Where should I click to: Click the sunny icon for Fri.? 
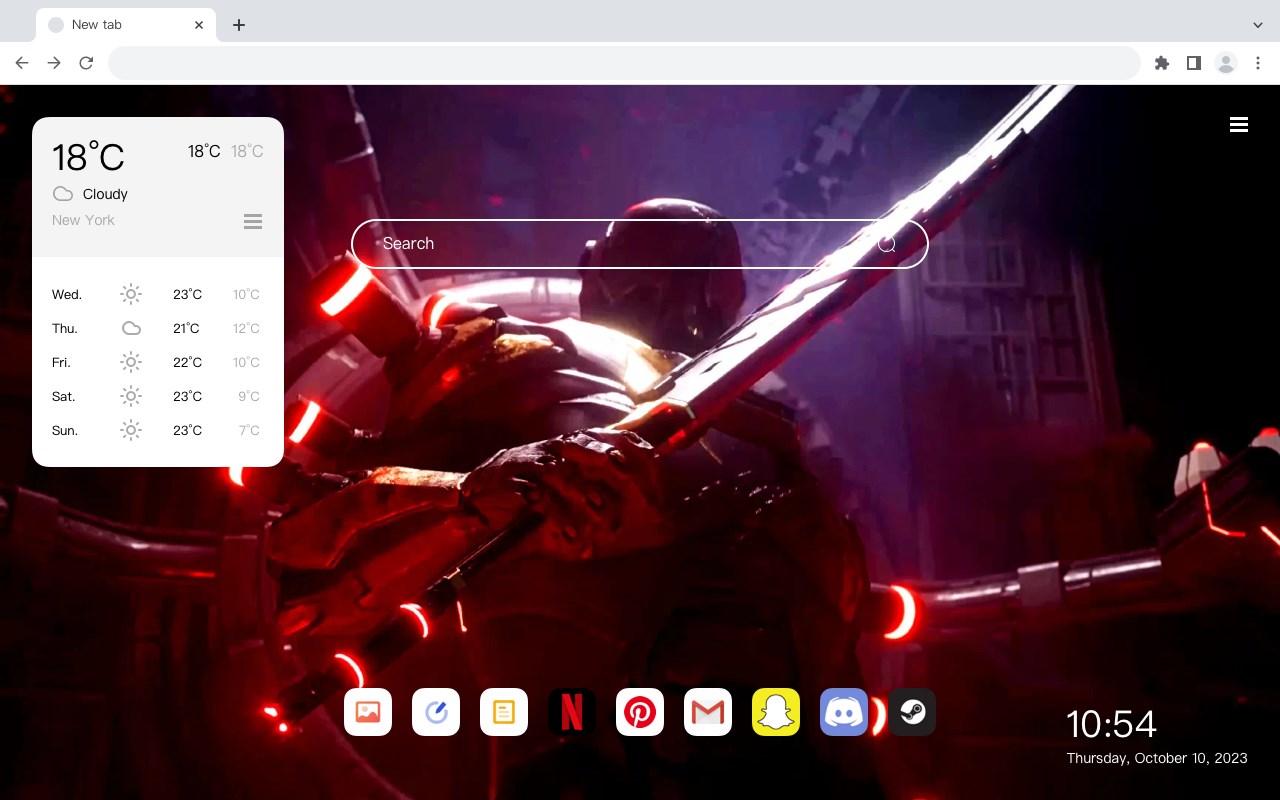[131, 362]
